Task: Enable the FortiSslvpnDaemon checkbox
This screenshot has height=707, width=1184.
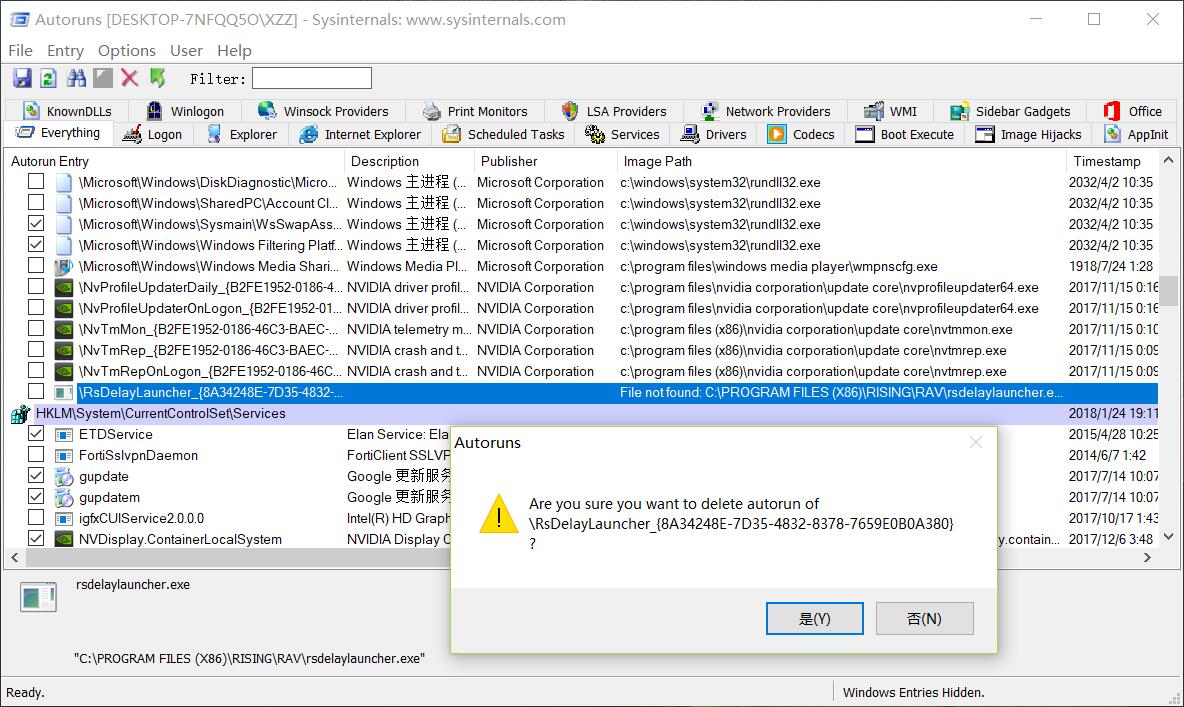Action: click(x=35, y=455)
